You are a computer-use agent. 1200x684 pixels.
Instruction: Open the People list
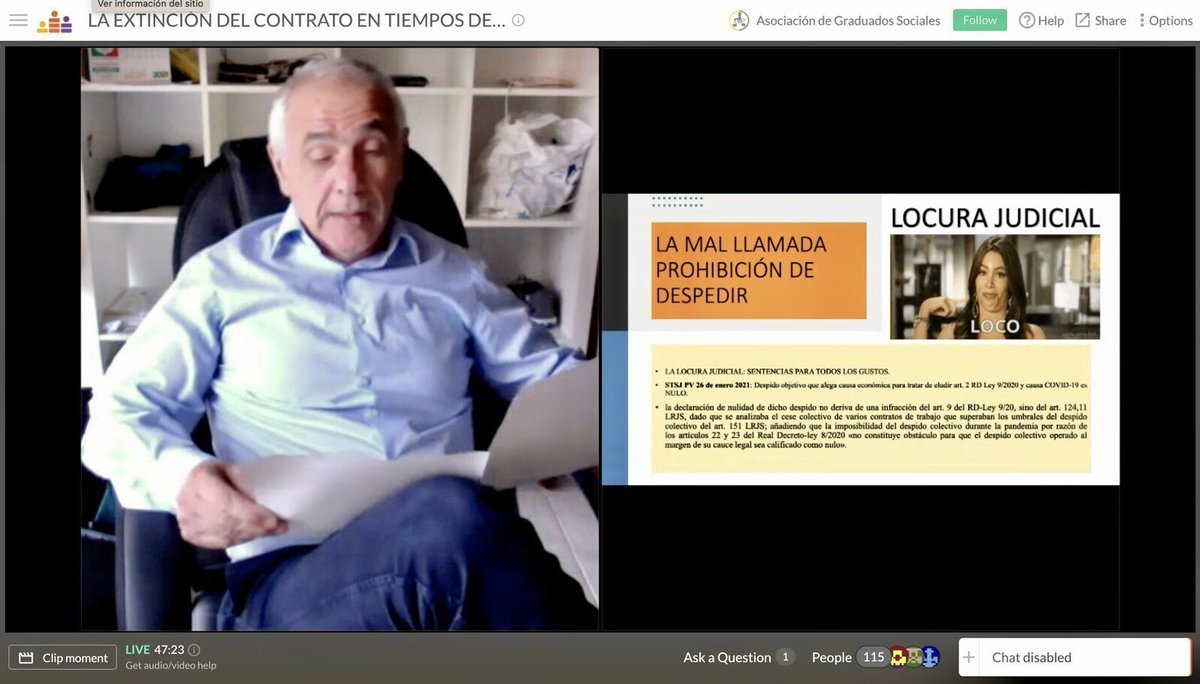832,657
